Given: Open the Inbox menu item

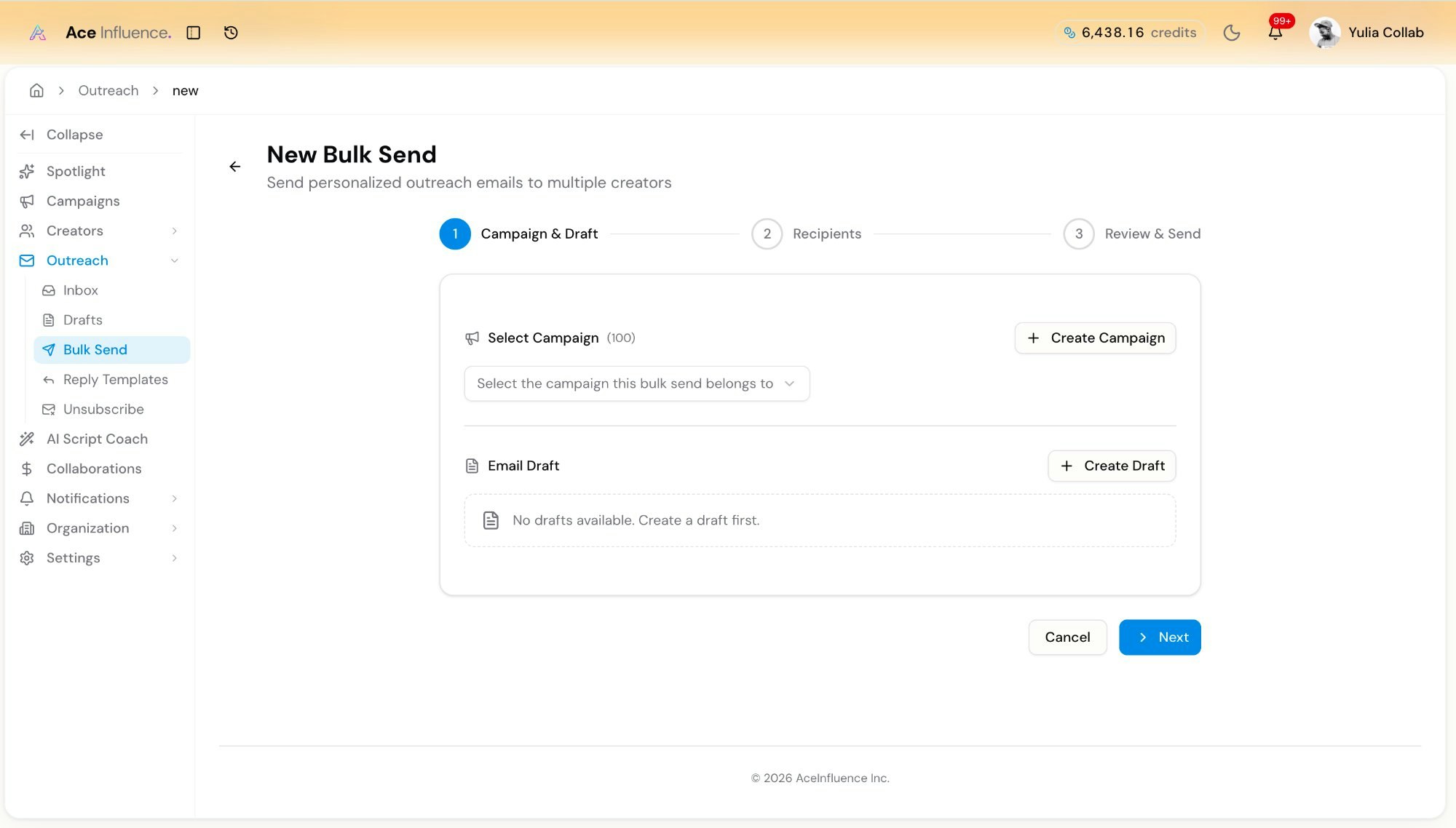Looking at the screenshot, I should [x=80, y=290].
